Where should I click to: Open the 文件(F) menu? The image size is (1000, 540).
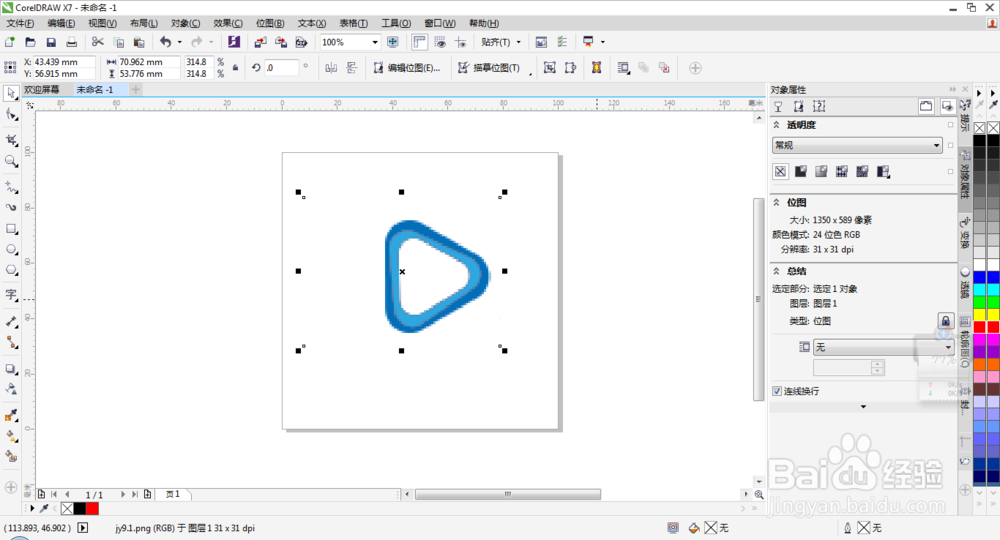point(20,23)
